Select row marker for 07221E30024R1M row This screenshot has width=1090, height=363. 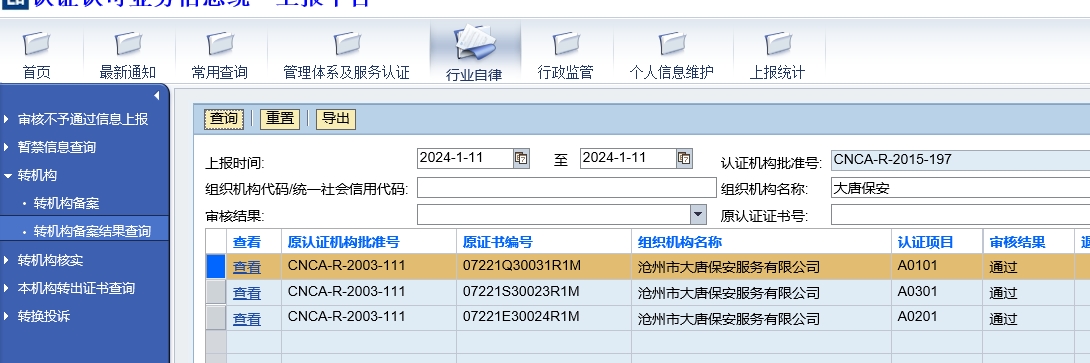216,318
